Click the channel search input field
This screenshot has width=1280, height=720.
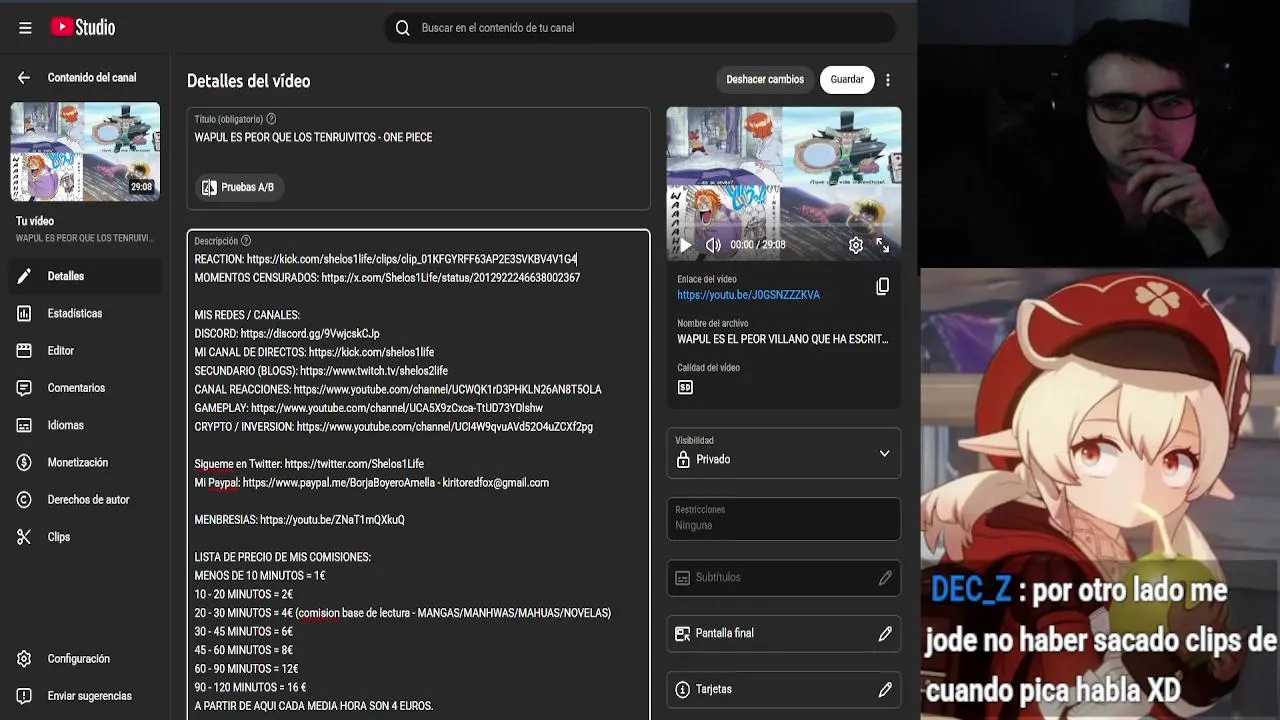coord(640,28)
